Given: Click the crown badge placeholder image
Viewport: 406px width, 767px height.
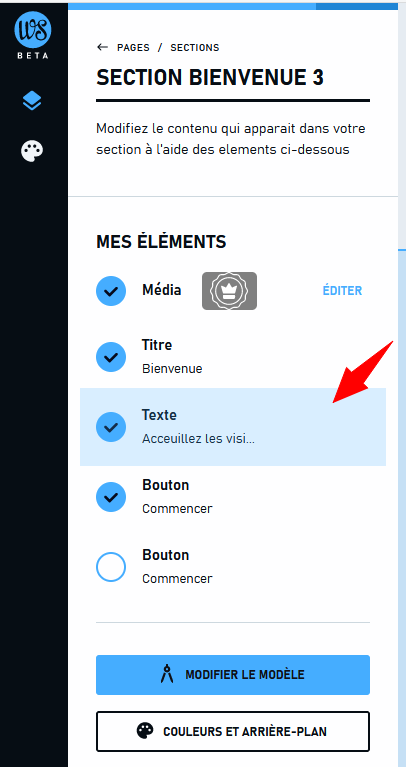Looking at the screenshot, I should point(229,291).
